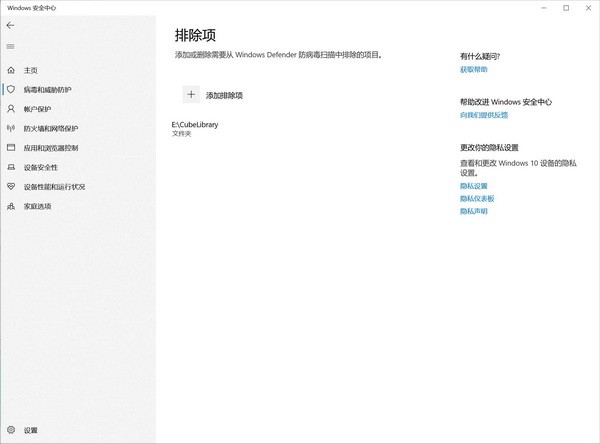
Task: Open 应用和浏览器控制 sidebar item
Action: click(x=51, y=148)
